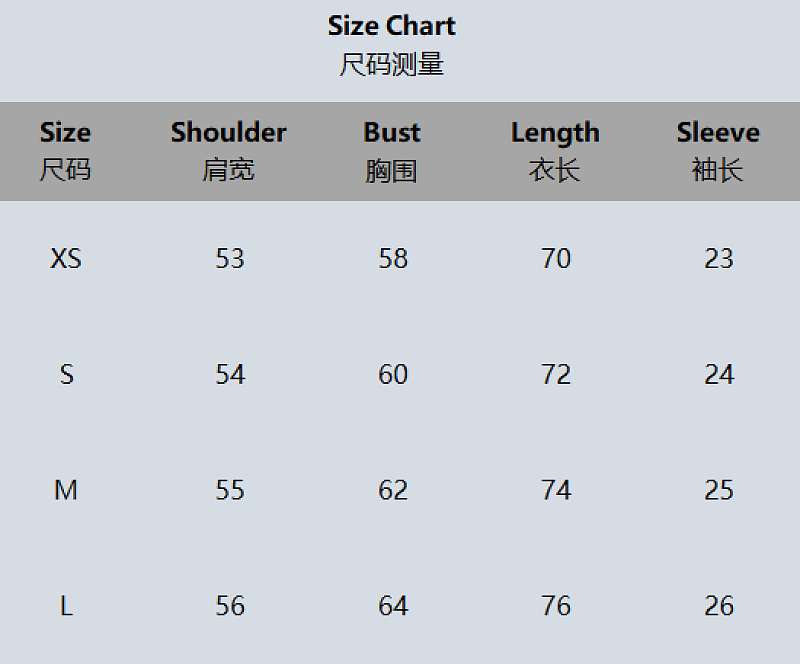Click the L sleeve value 26

click(719, 606)
